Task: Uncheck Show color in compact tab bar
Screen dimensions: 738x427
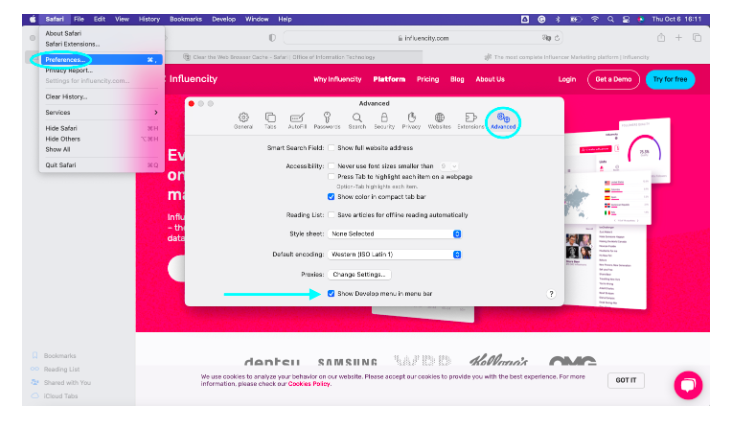Action: [331, 197]
